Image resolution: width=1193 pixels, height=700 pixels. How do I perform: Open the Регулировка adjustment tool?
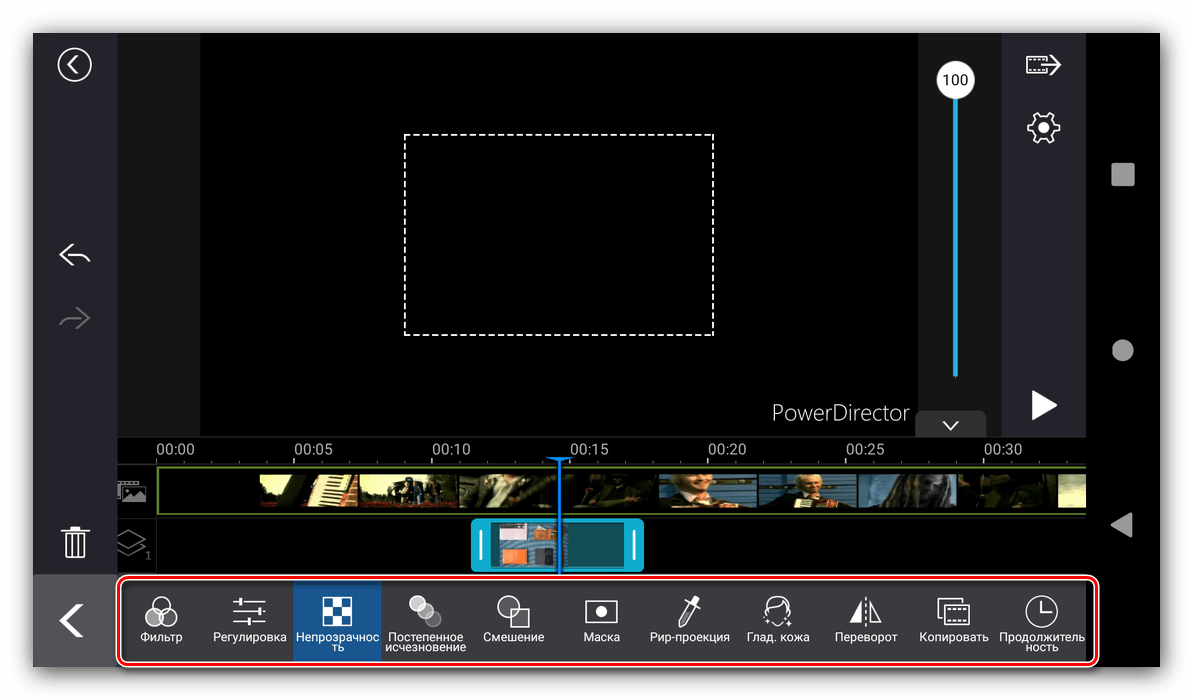(250, 620)
